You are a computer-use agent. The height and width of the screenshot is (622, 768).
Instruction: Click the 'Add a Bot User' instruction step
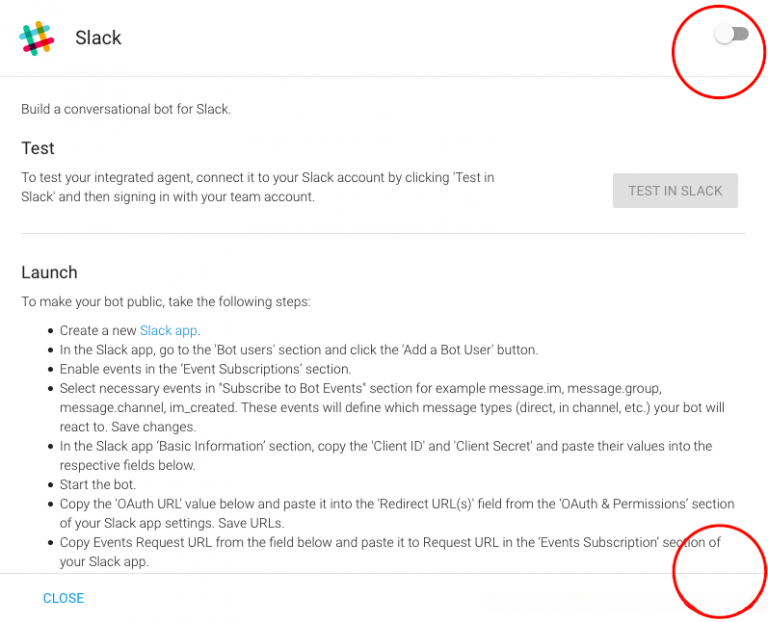point(298,350)
